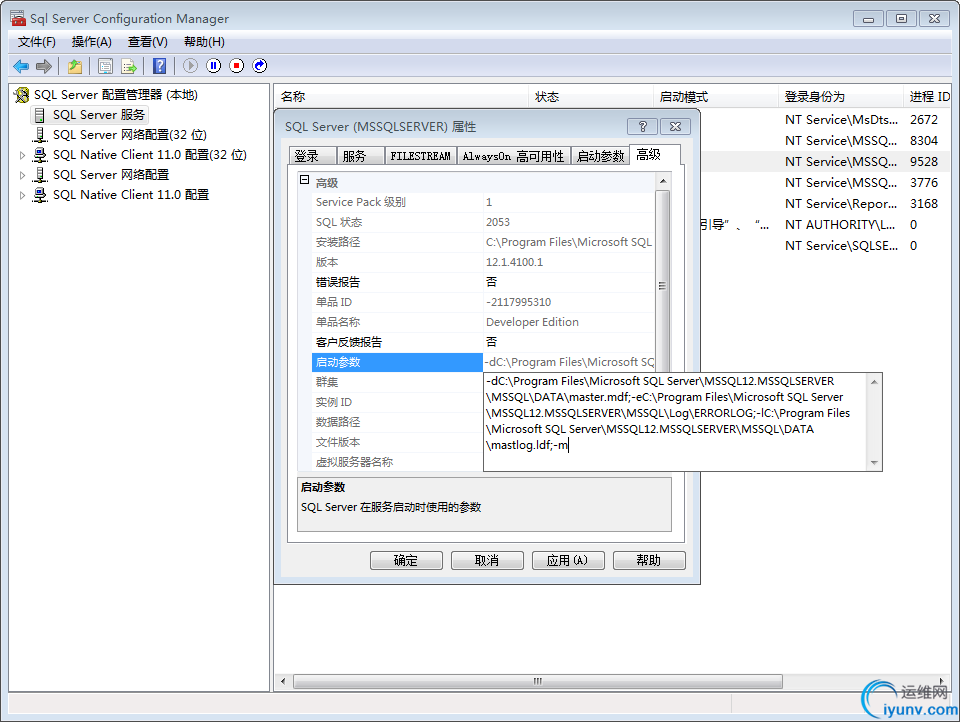Viewport: 964px width, 726px height.
Task: Switch to the 登录 tab
Action: click(312, 156)
